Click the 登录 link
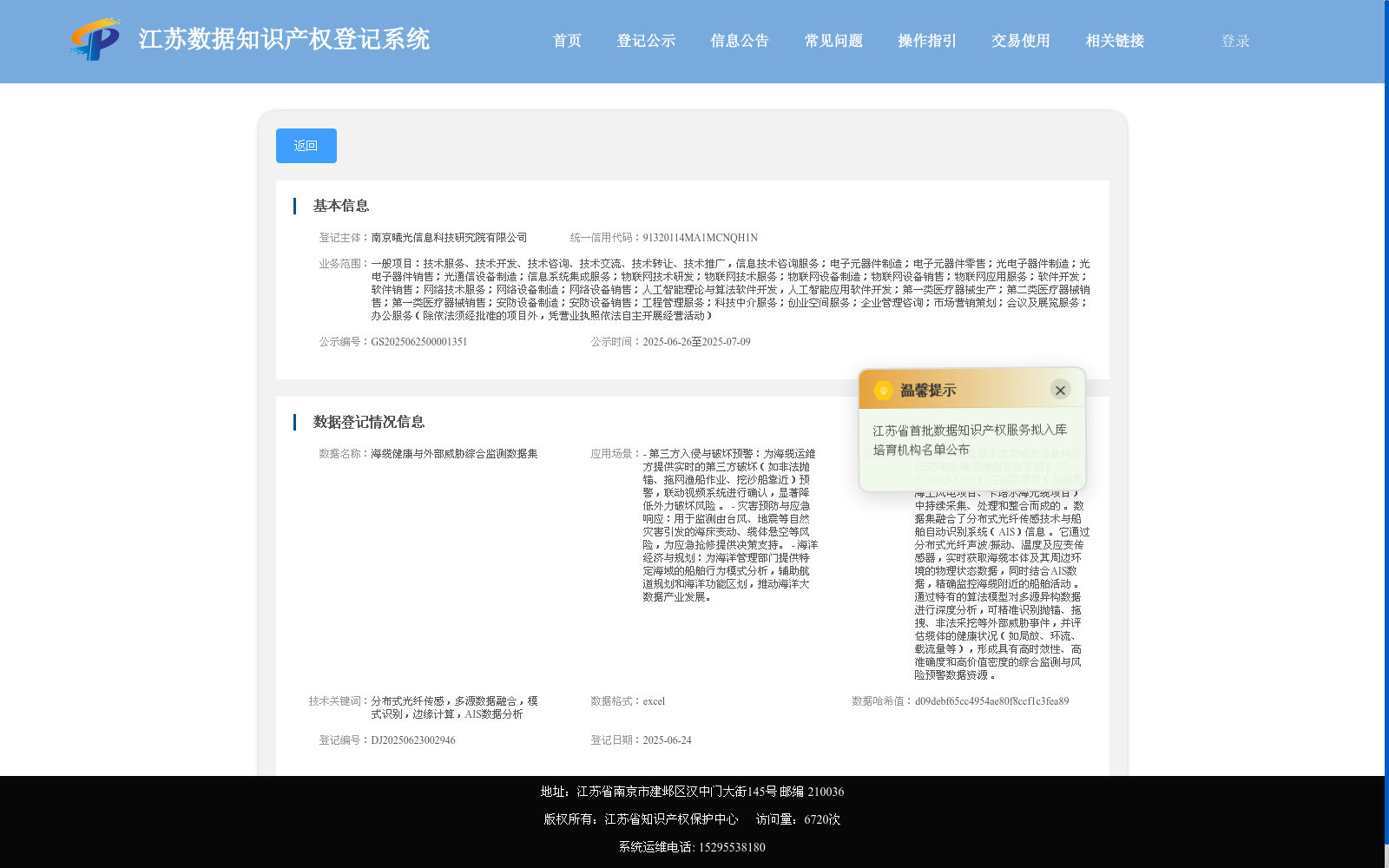Image resolution: width=1389 pixels, height=868 pixels. pyautogui.click(x=1235, y=41)
